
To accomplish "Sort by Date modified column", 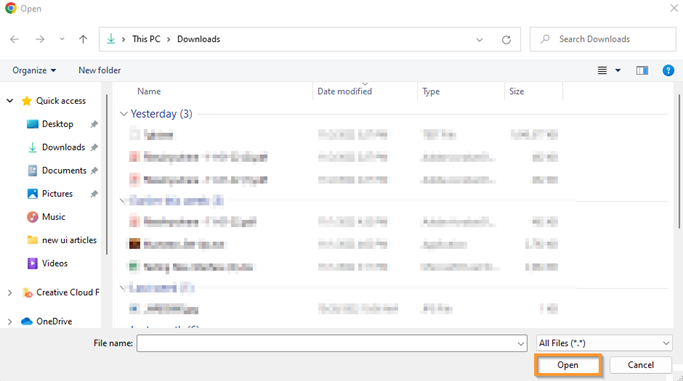I will [x=345, y=91].
